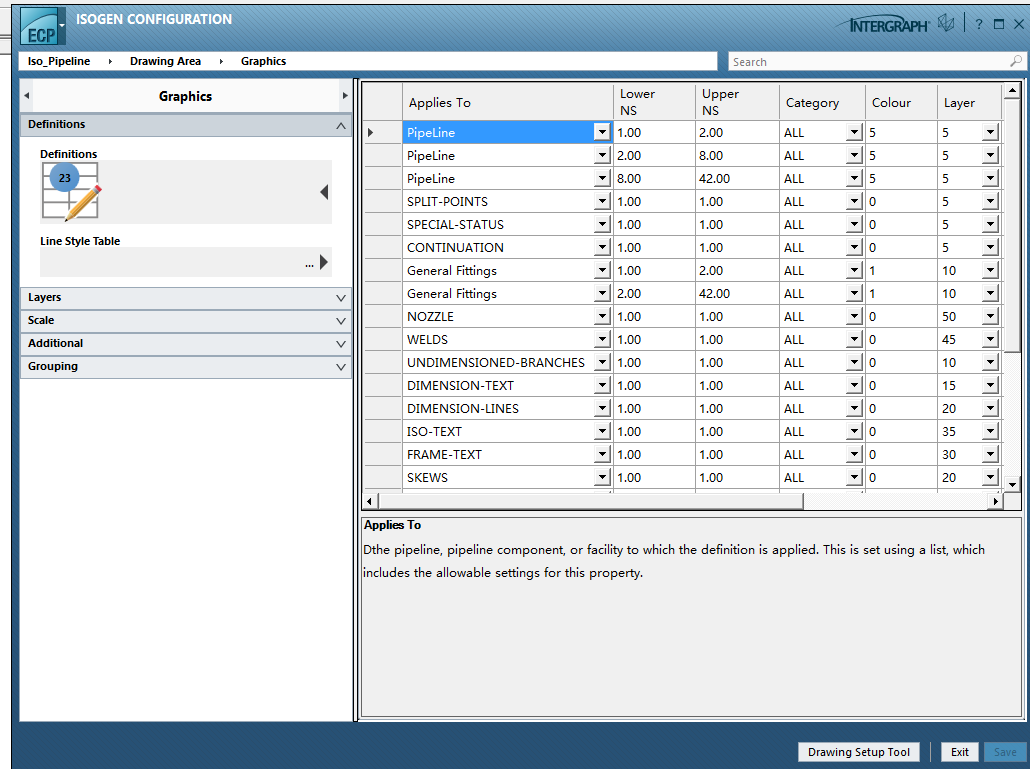Click the horizontal scrollbar right arrow
This screenshot has height=769, width=1030.
pyautogui.click(x=996, y=502)
